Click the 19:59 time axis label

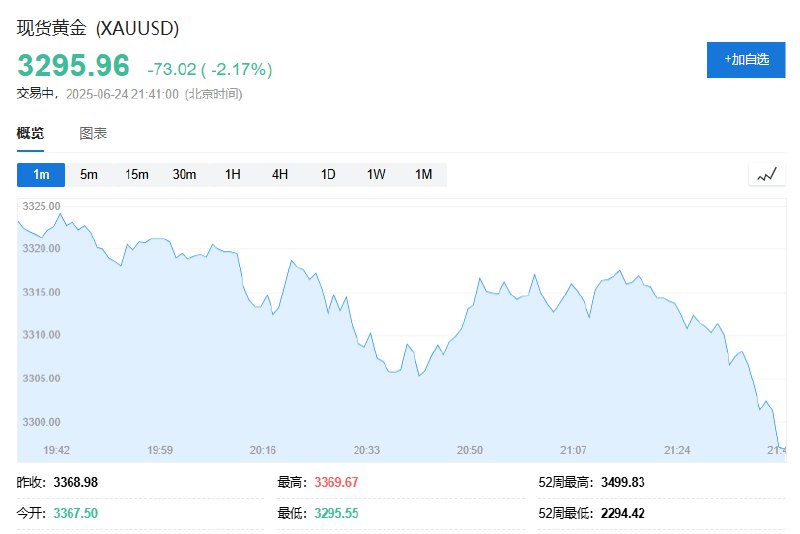pyautogui.click(x=160, y=450)
